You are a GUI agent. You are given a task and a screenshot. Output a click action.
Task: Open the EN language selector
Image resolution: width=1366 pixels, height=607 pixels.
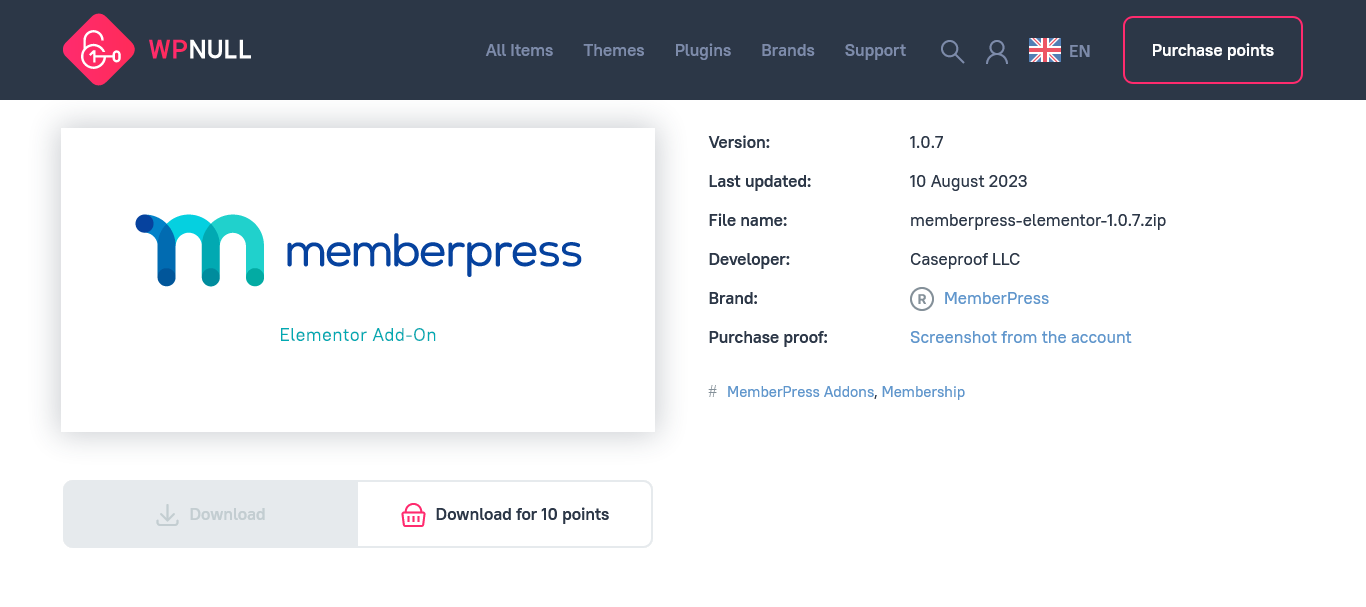(x=1079, y=51)
